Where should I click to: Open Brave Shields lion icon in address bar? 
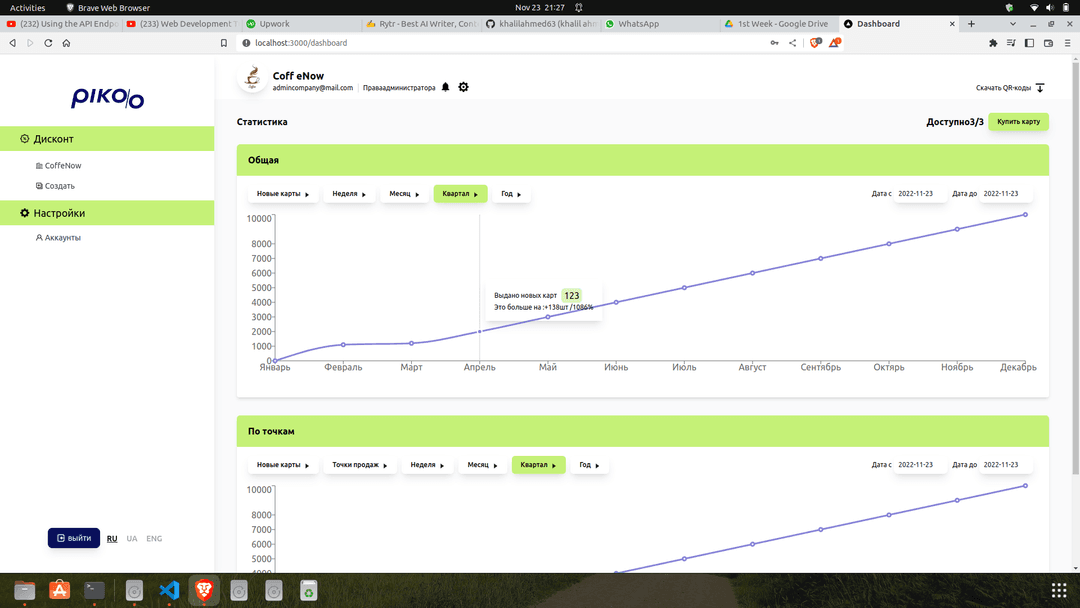pos(816,43)
